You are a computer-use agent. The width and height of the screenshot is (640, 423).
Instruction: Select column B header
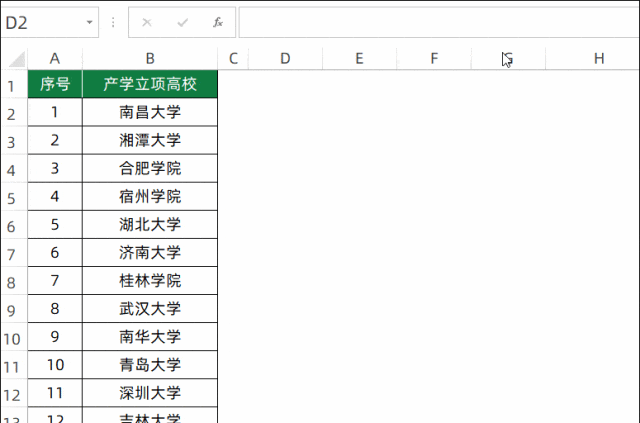pyautogui.click(x=150, y=59)
